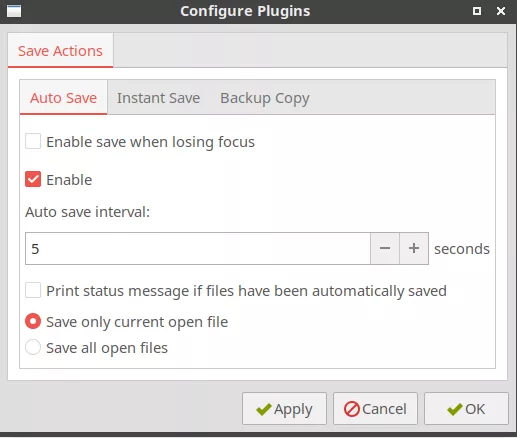Focus the auto save interval field
517x438 pixels.
[x=198, y=248]
